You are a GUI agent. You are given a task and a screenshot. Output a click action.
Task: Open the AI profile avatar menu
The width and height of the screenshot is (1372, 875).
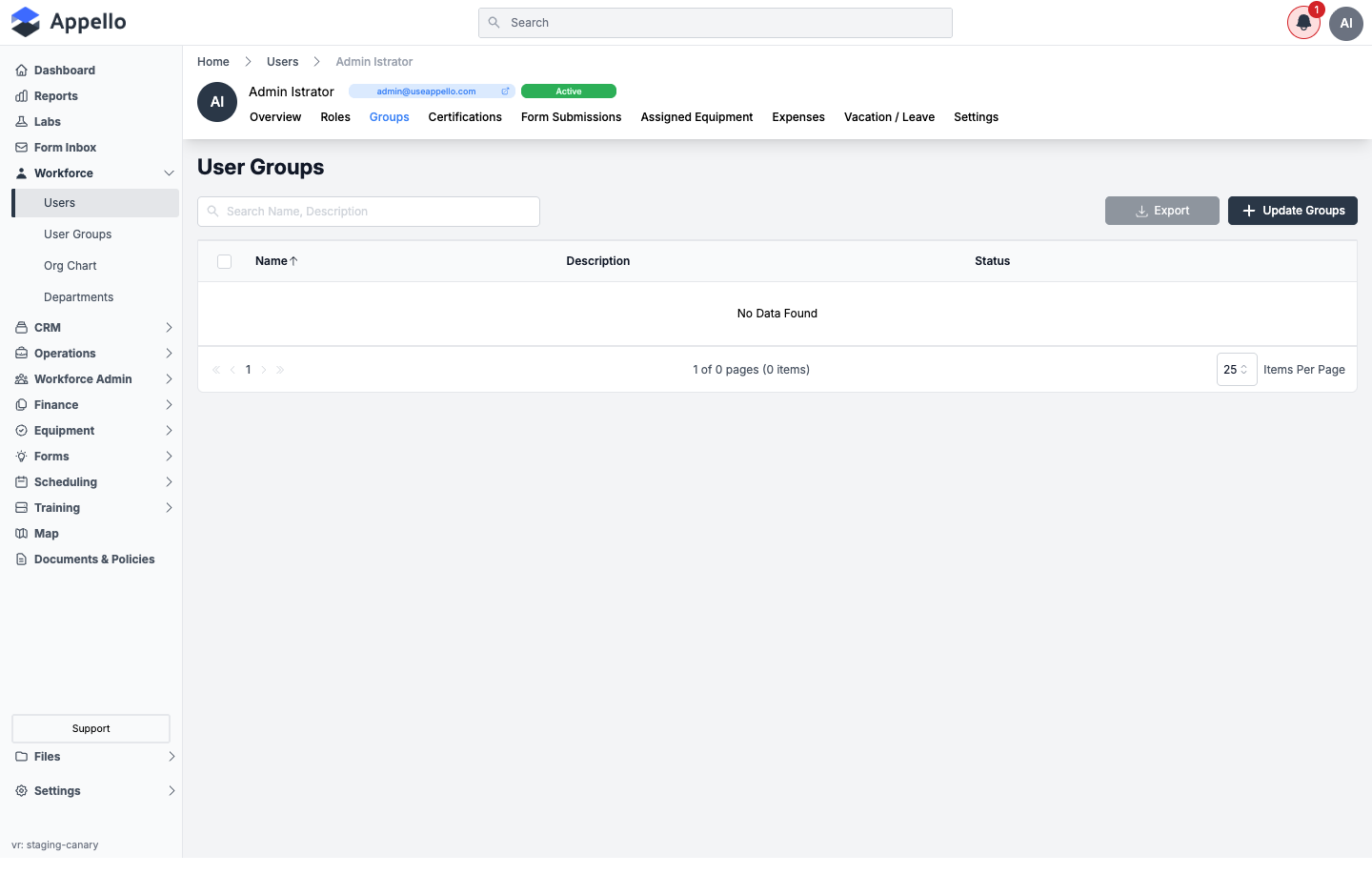point(1346,23)
